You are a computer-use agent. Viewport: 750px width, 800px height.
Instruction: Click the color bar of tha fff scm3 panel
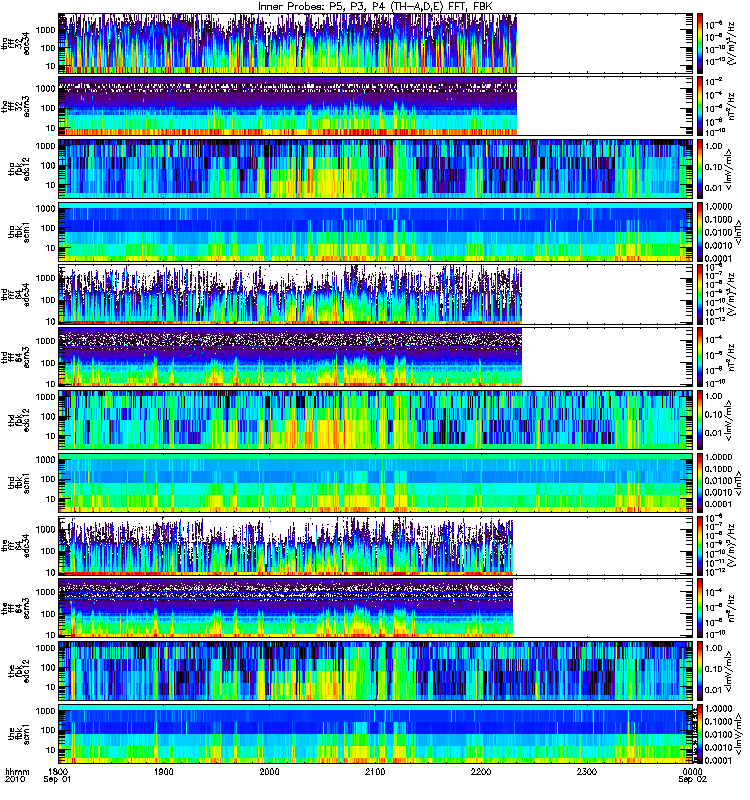(701, 106)
